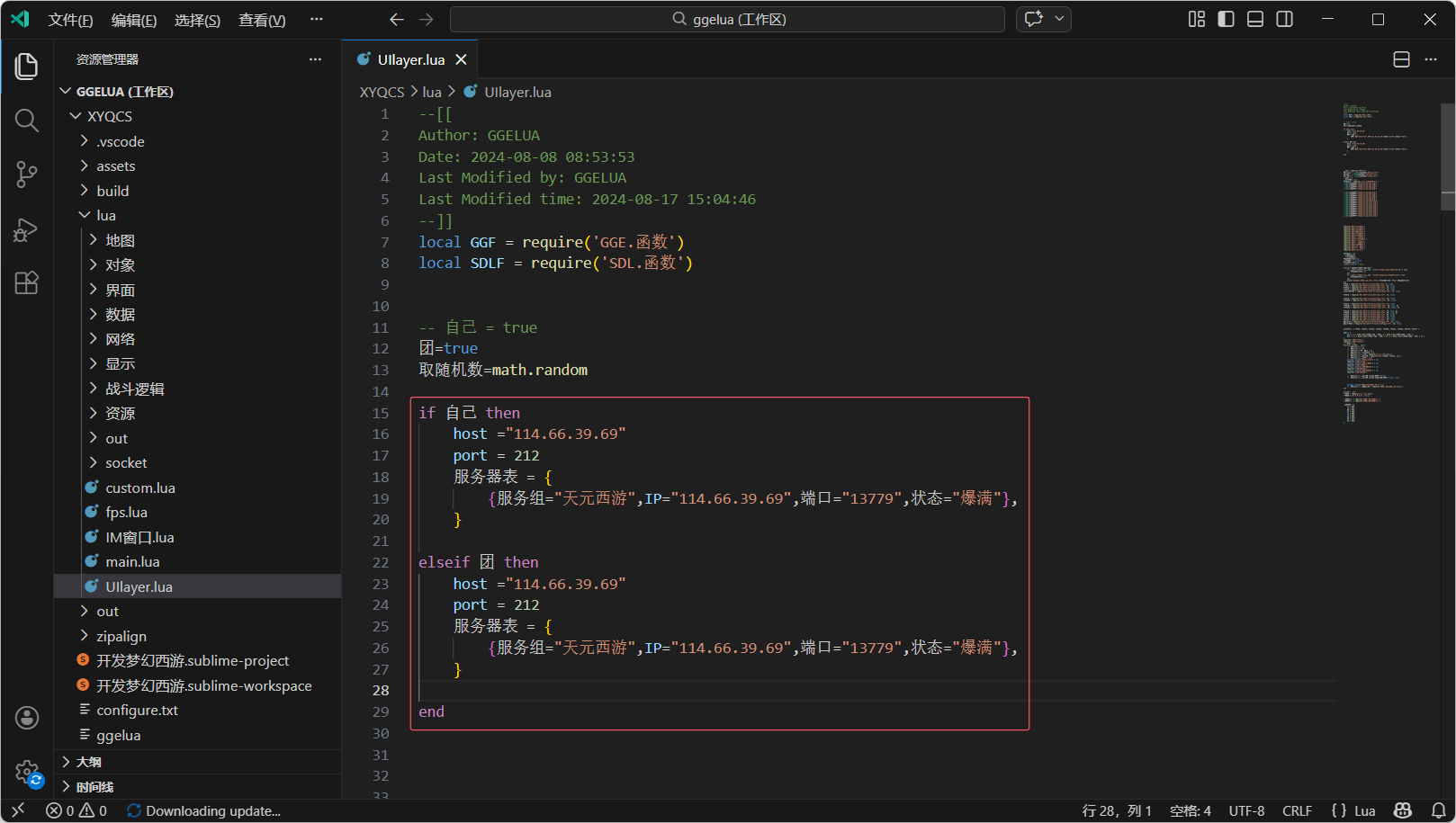Image resolution: width=1456 pixels, height=823 pixels.
Task: Open the Accounts menu icon
Action: point(27,717)
